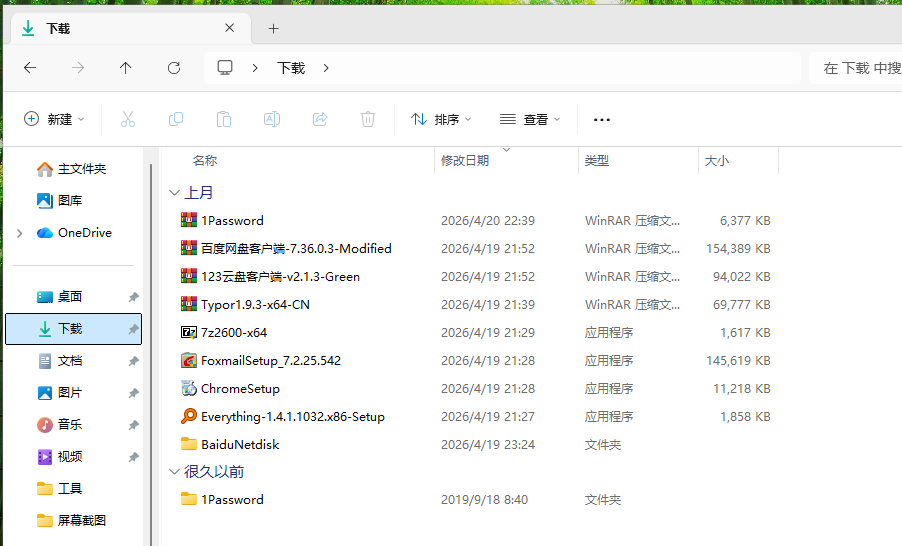Click the FoxmailSetup installer icon
Image resolution: width=902 pixels, height=546 pixels.
pos(189,360)
